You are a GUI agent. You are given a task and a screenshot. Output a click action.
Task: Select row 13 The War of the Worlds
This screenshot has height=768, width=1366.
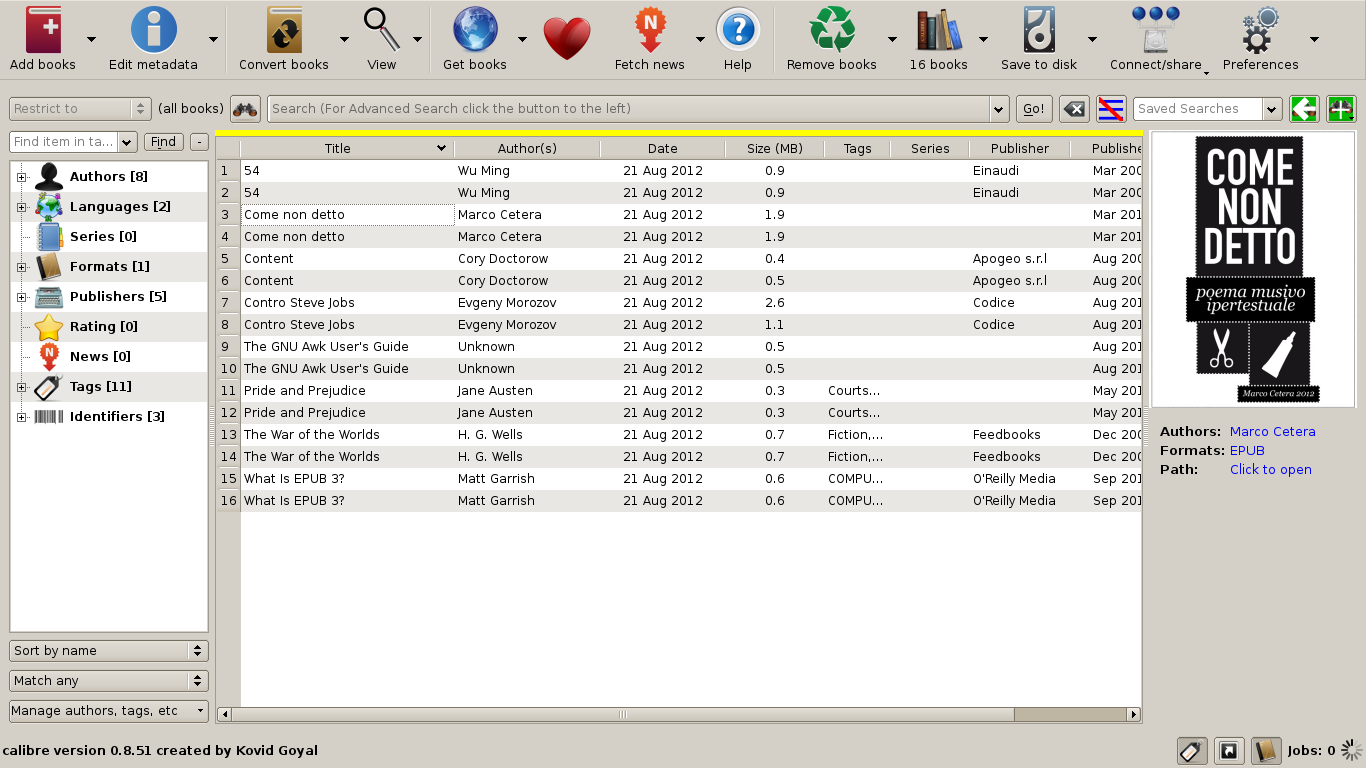[x=680, y=435]
